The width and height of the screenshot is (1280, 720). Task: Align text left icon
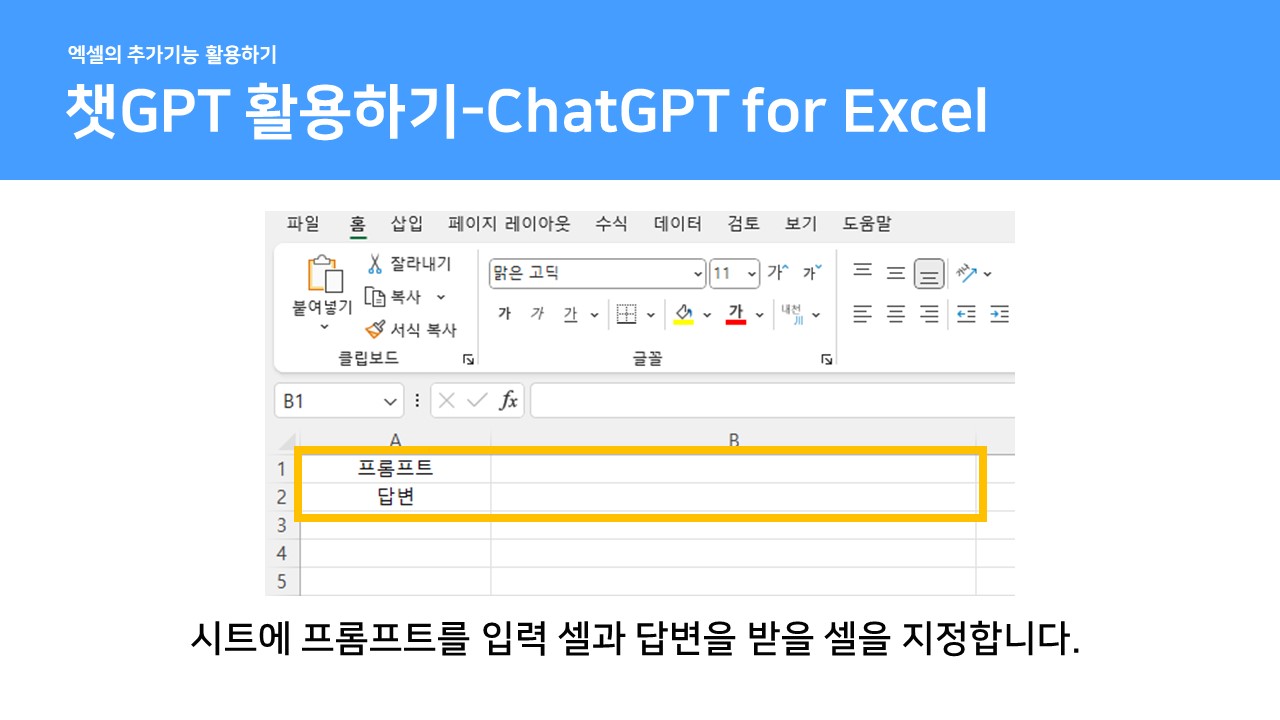coord(863,314)
